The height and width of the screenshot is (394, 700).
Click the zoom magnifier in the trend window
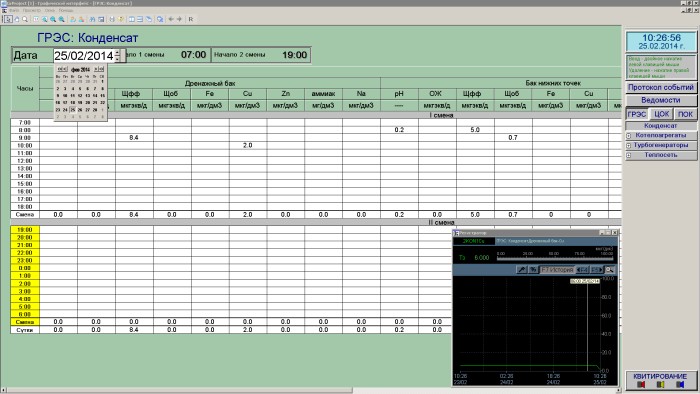coord(609,270)
